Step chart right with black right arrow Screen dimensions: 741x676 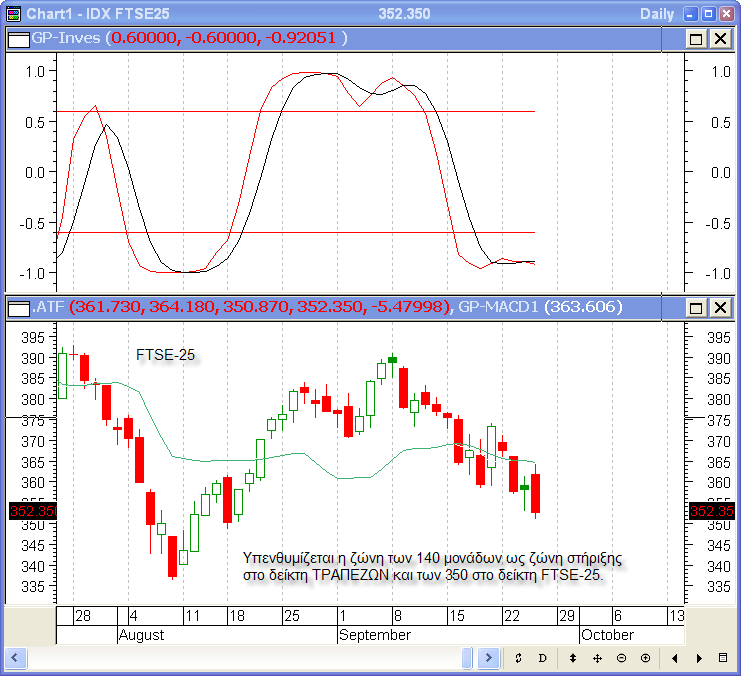(700, 658)
